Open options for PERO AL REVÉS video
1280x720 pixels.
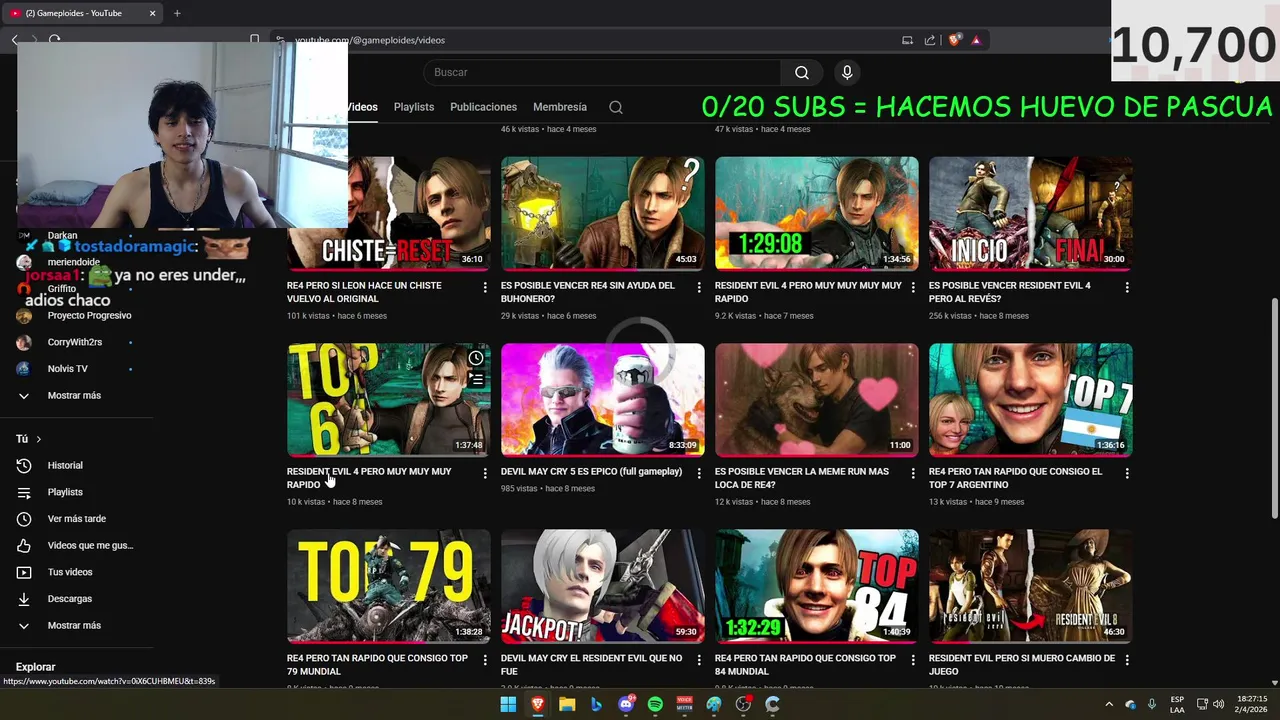pyautogui.click(x=1127, y=287)
